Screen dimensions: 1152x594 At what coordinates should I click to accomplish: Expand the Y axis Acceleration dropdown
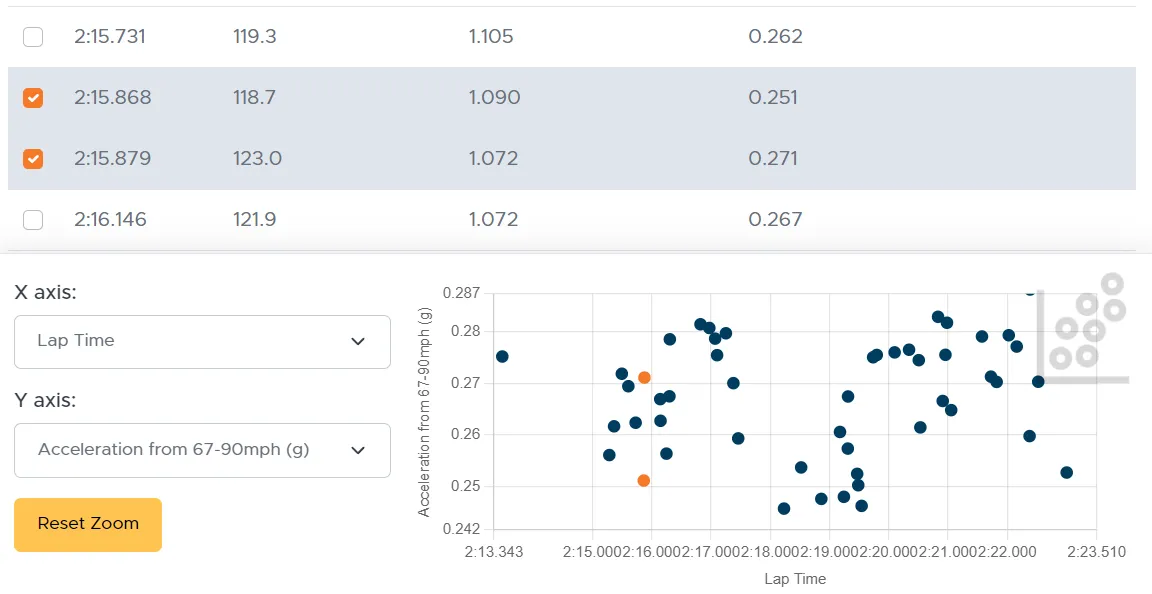tap(202, 450)
